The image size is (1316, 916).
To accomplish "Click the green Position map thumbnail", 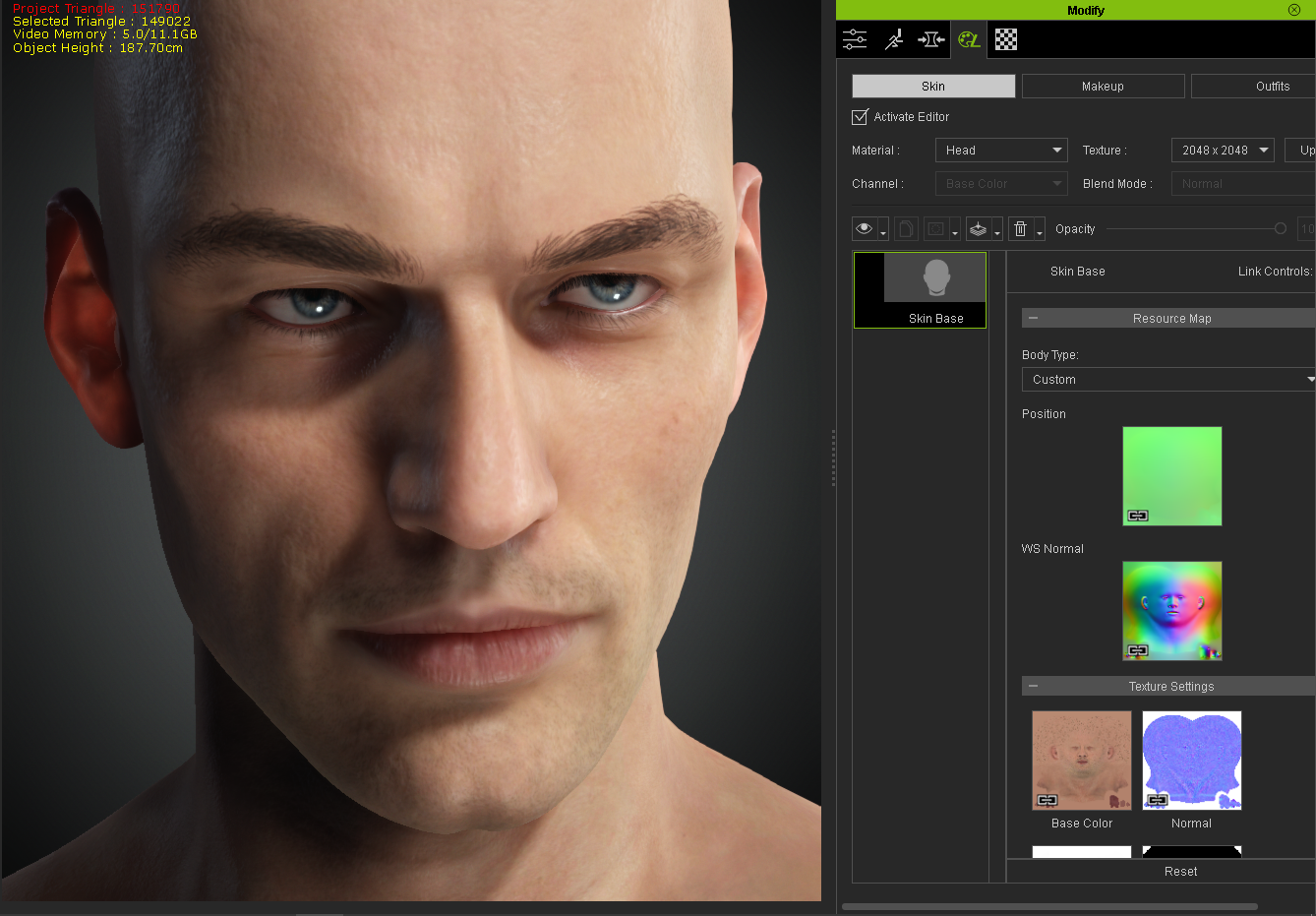I will click(x=1172, y=476).
